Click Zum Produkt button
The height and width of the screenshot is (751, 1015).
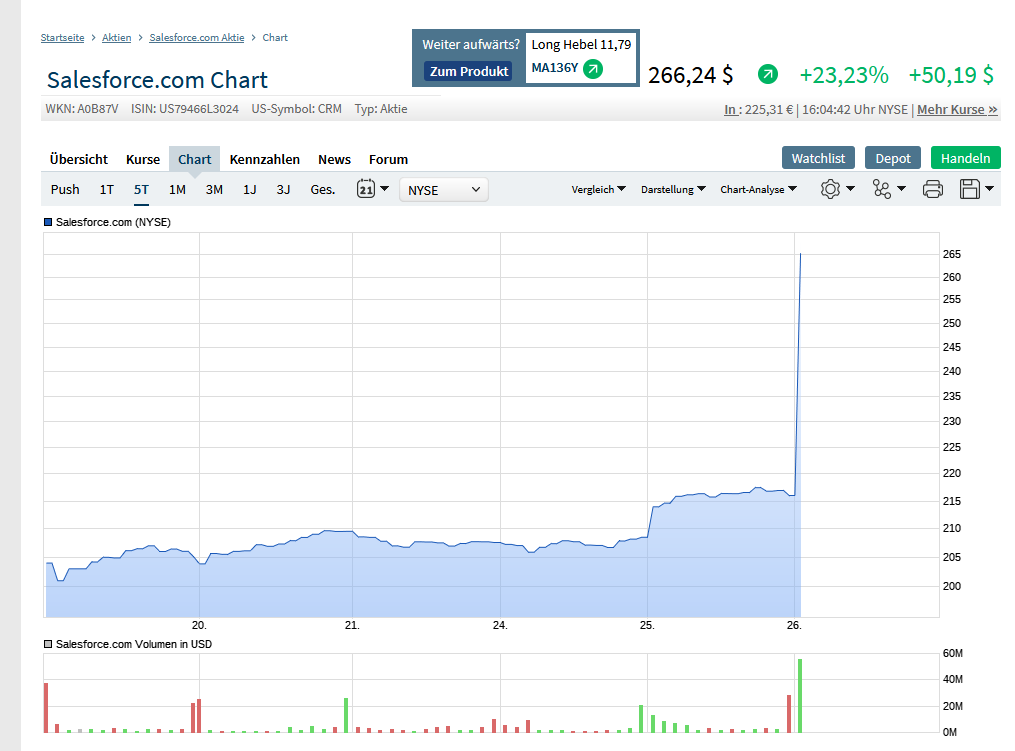pyautogui.click(x=469, y=71)
